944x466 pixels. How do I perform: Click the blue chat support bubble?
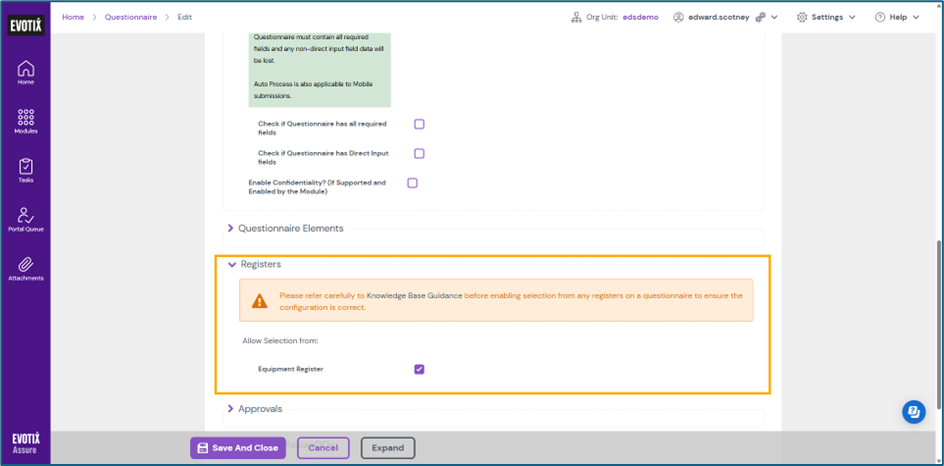pyautogui.click(x=913, y=411)
